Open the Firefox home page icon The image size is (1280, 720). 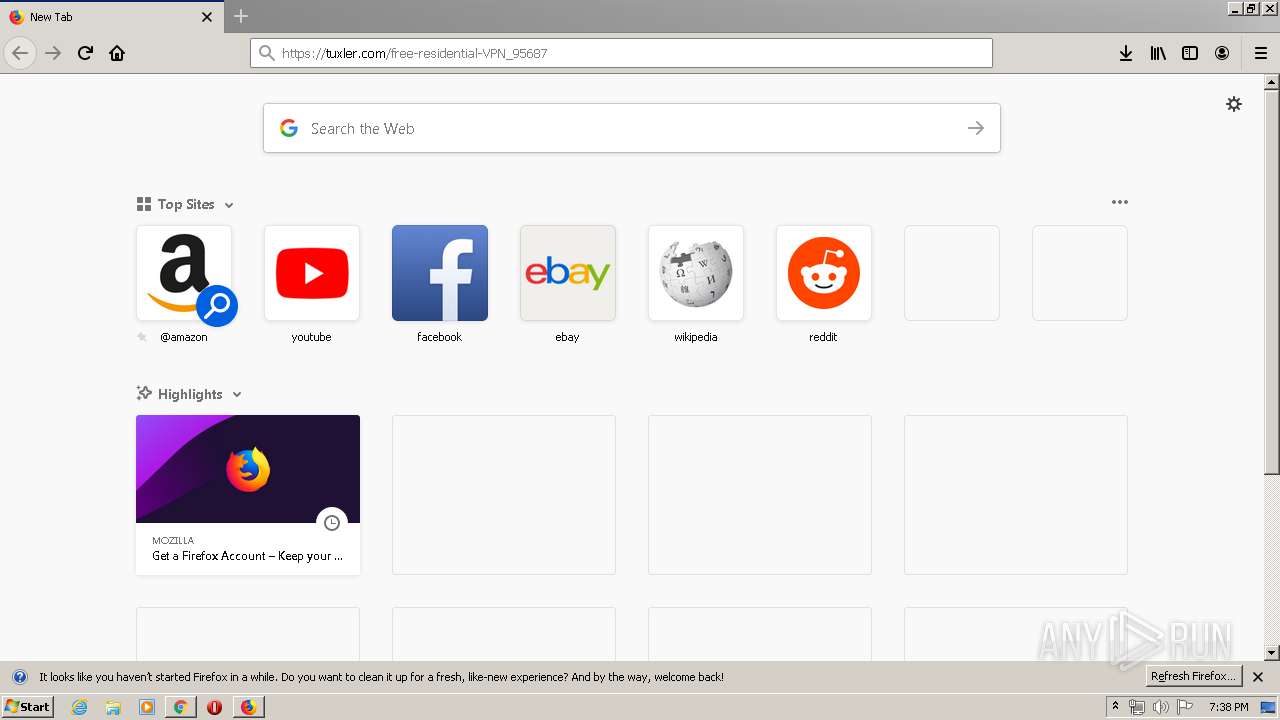117,53
